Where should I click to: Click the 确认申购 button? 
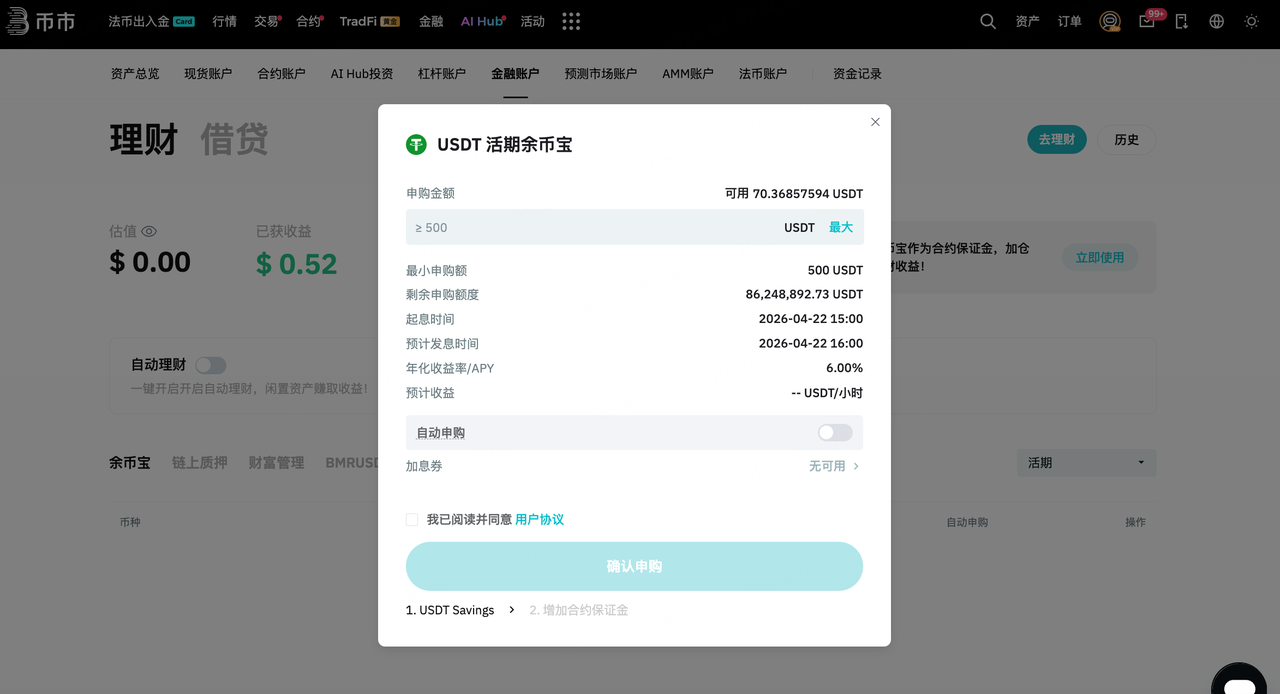(634, 566)
